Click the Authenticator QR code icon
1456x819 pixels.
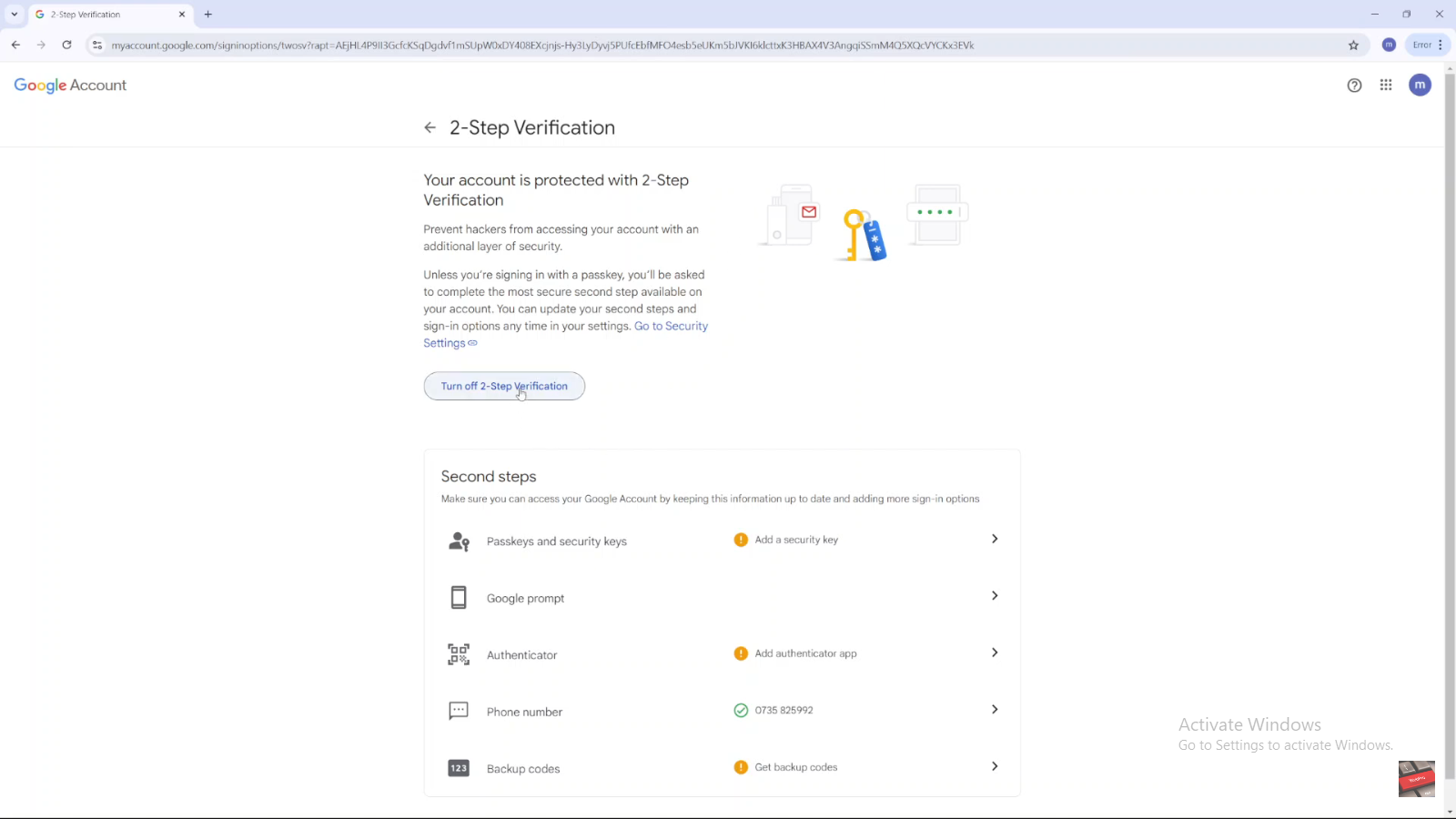pyautogui.click(x=459, y=654)
